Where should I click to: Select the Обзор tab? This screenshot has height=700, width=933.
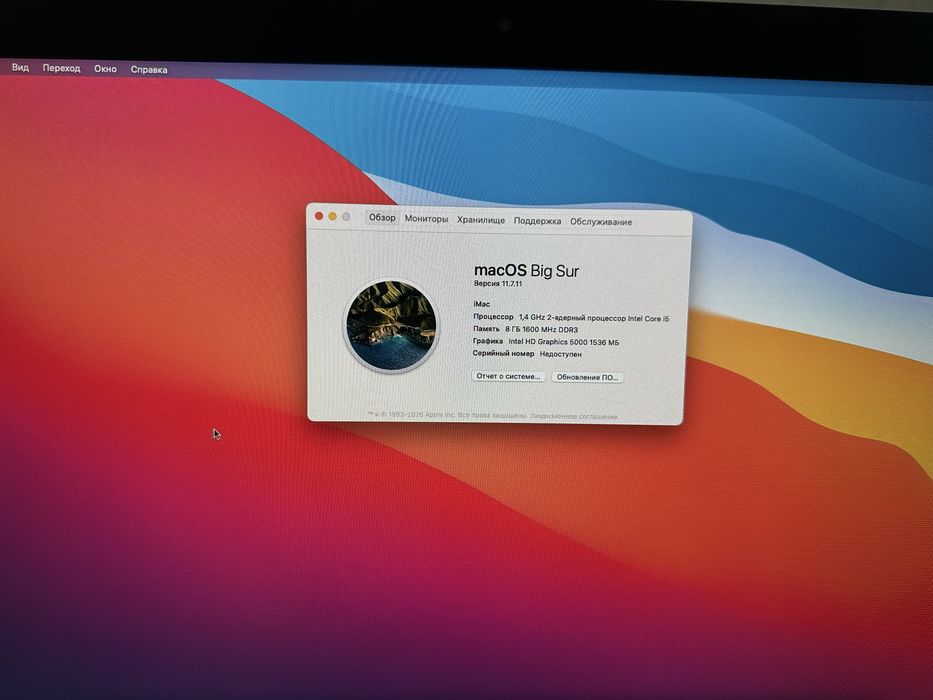coord(382,217)
